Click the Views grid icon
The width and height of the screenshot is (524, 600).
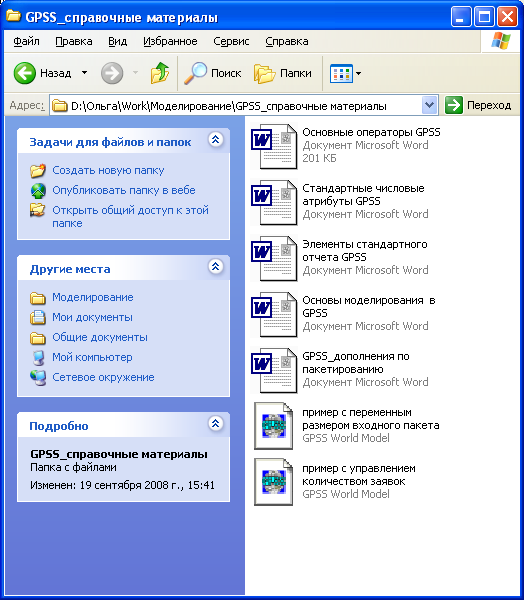341,73
